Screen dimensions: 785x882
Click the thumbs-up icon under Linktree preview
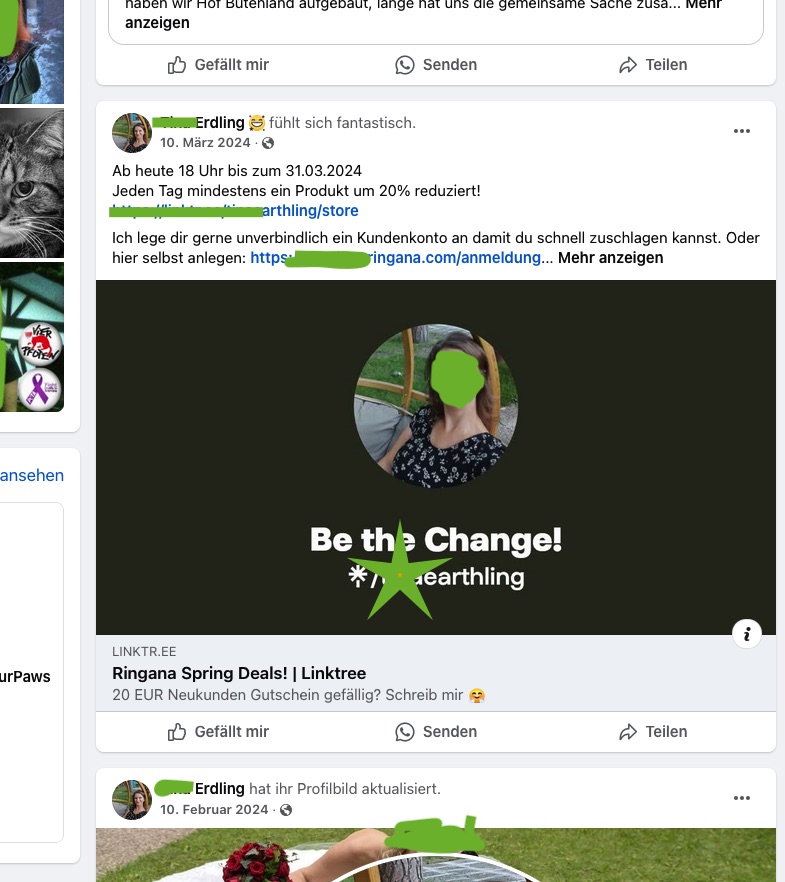pos(177,731)
